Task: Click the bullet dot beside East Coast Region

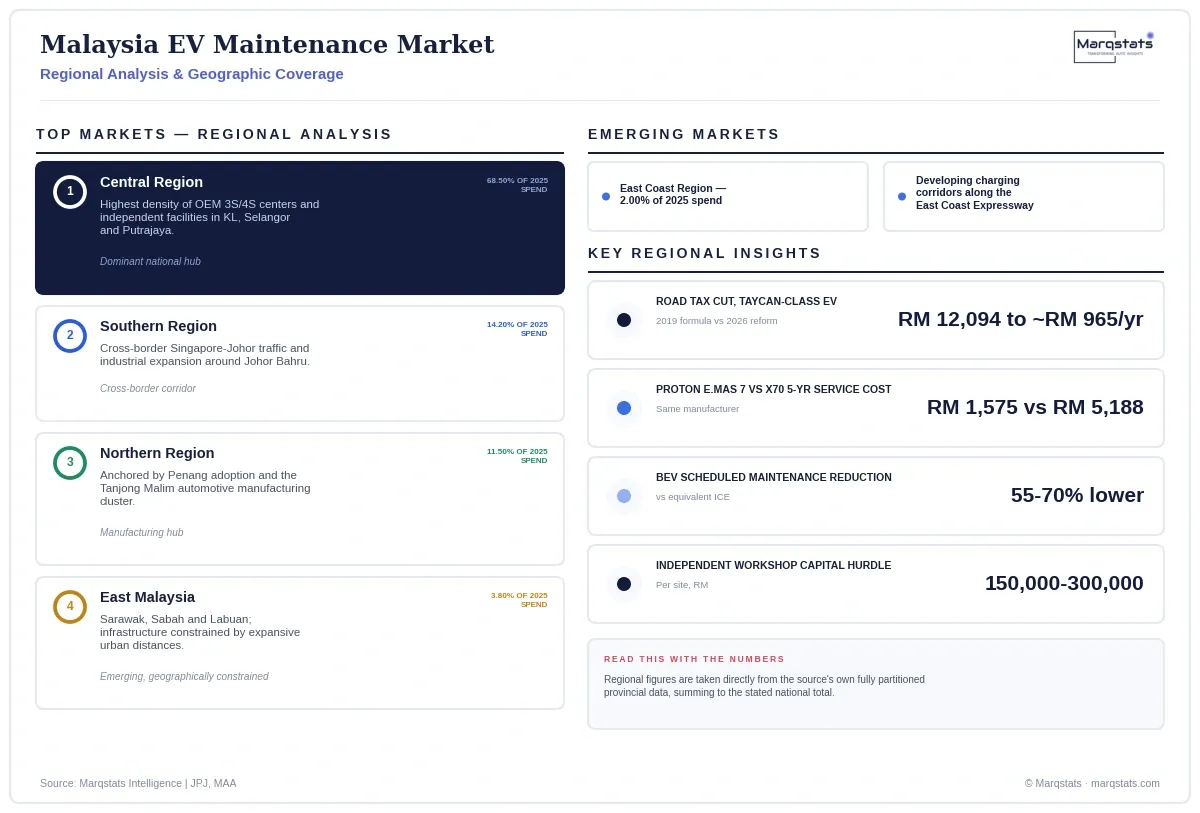Action: tap(606, 196)
